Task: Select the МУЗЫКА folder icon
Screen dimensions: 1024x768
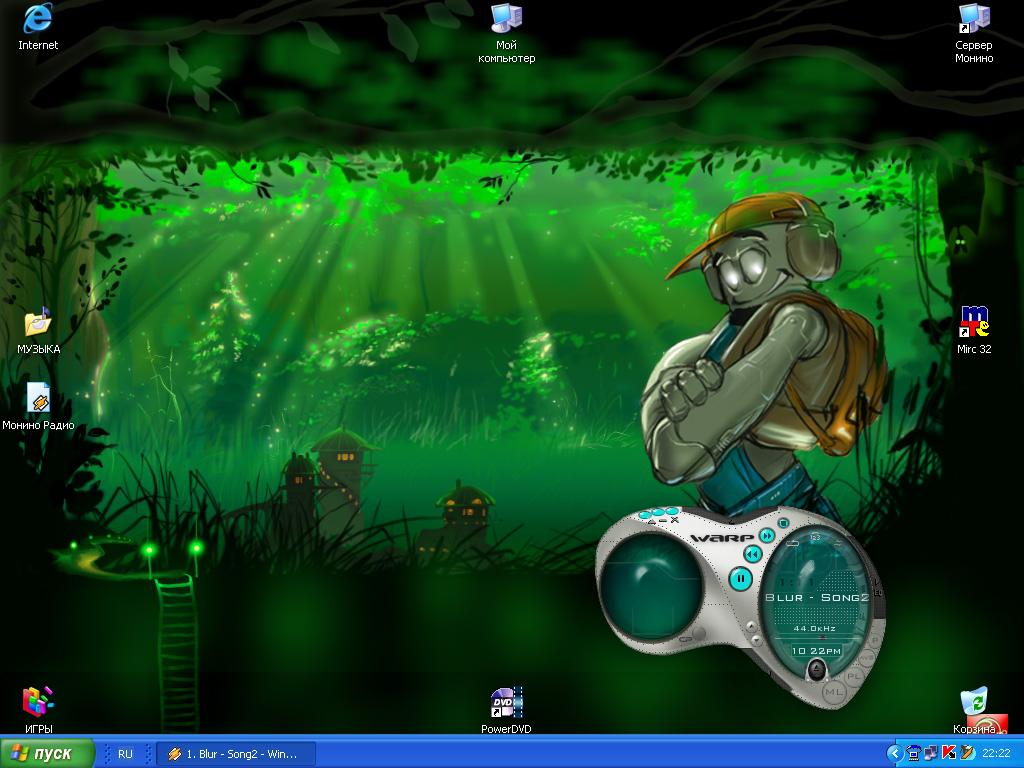Action: (x=38, y=330)
